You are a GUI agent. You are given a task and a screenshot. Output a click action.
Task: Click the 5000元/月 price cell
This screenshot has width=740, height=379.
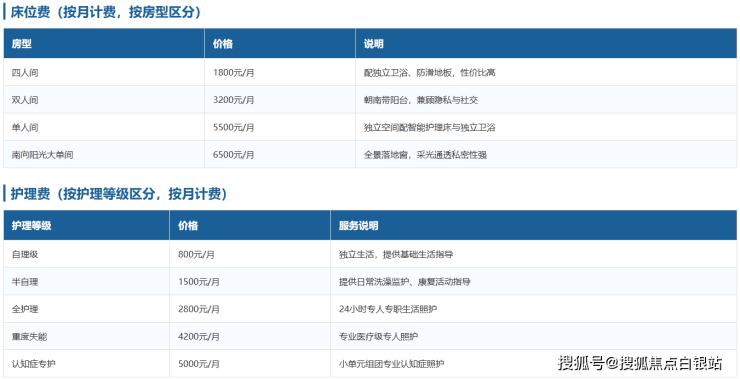(250, 364)
